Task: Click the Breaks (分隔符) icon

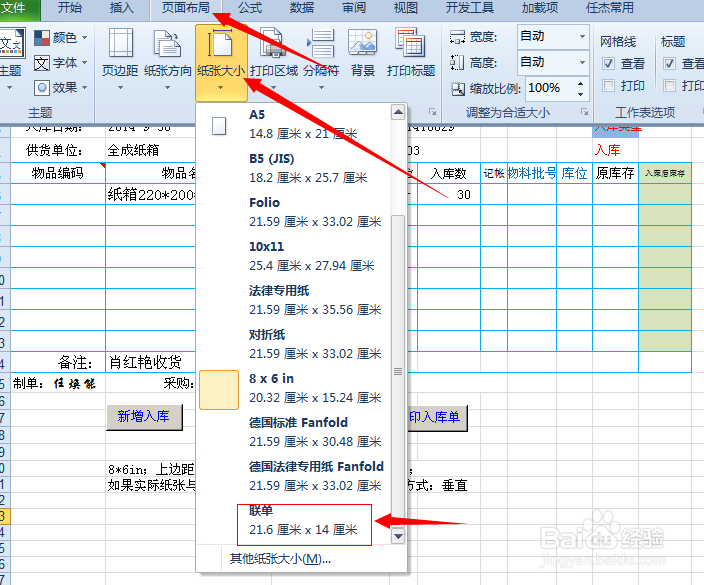Action: [321, 43]
